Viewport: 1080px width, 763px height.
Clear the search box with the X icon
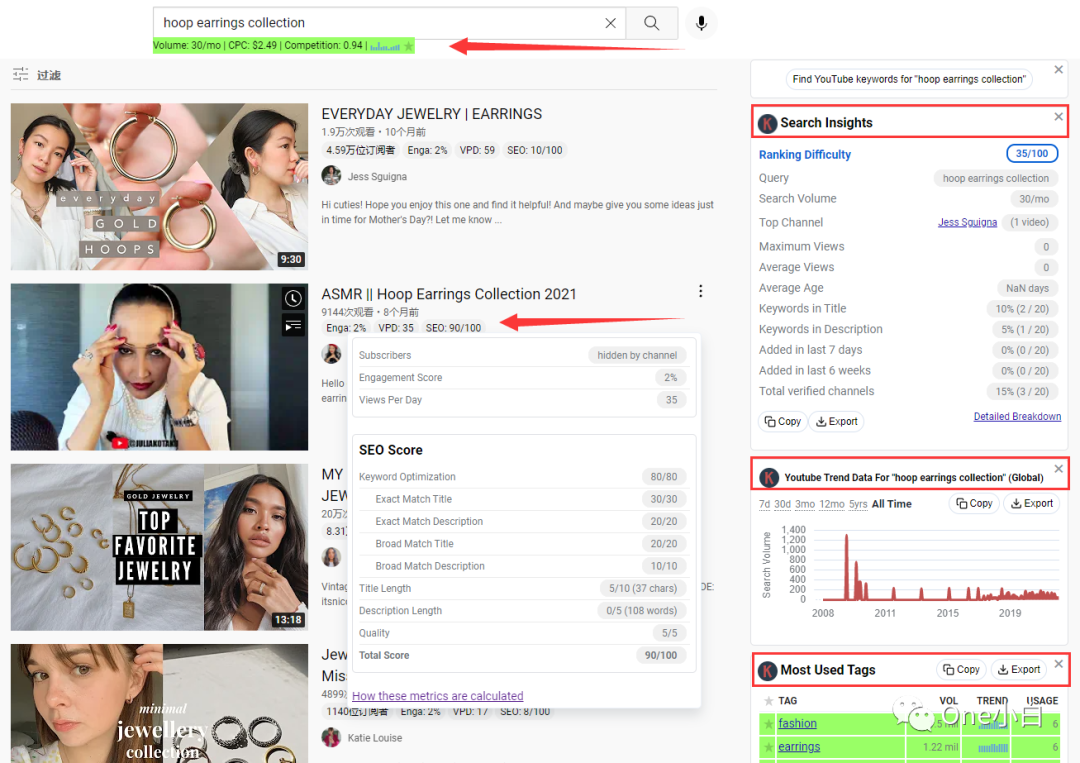[610, 22]
